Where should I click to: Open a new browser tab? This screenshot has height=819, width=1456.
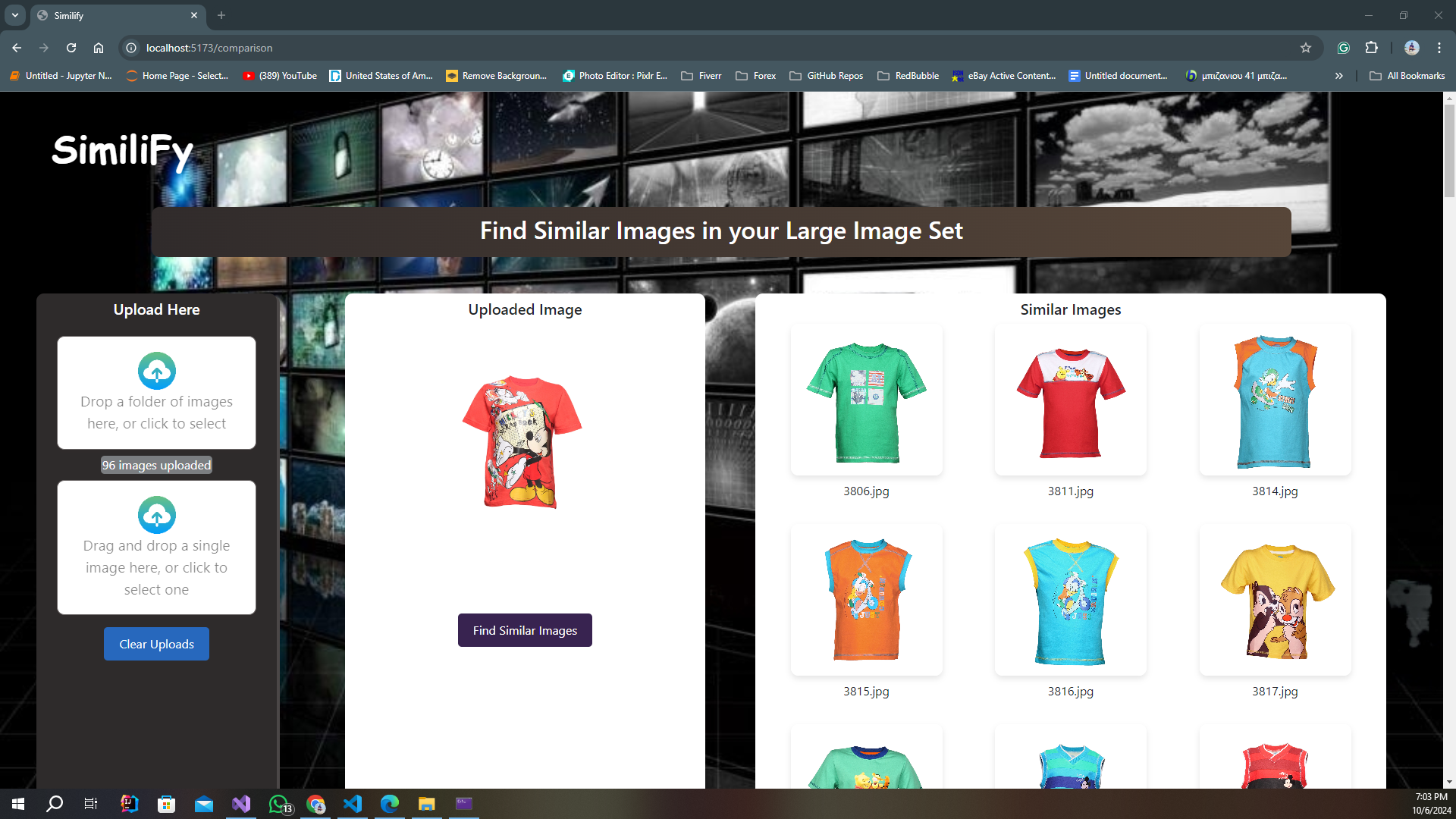point(221,15)
